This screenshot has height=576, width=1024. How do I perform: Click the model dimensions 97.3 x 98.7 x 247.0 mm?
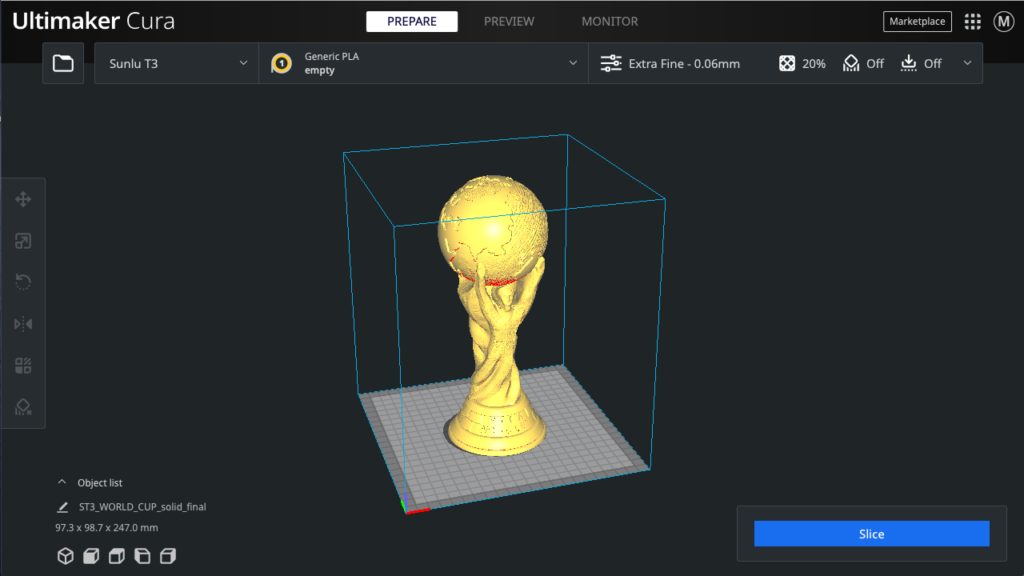point(106,528)
